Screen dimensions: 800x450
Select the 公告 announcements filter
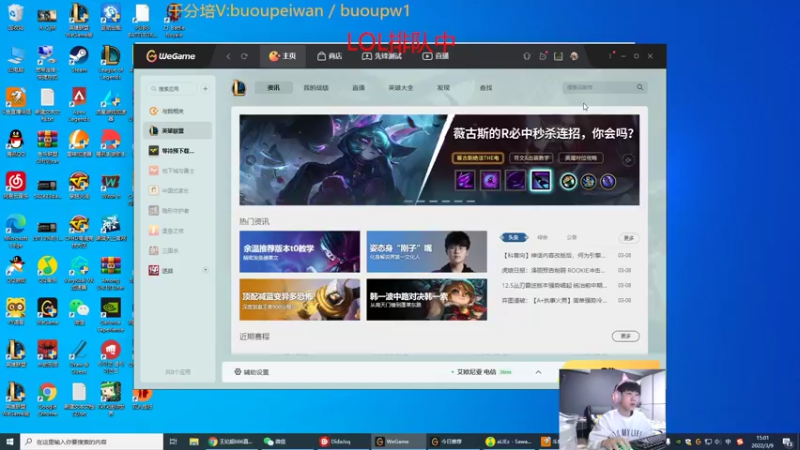pyautogui.click(x=571, y=237)
